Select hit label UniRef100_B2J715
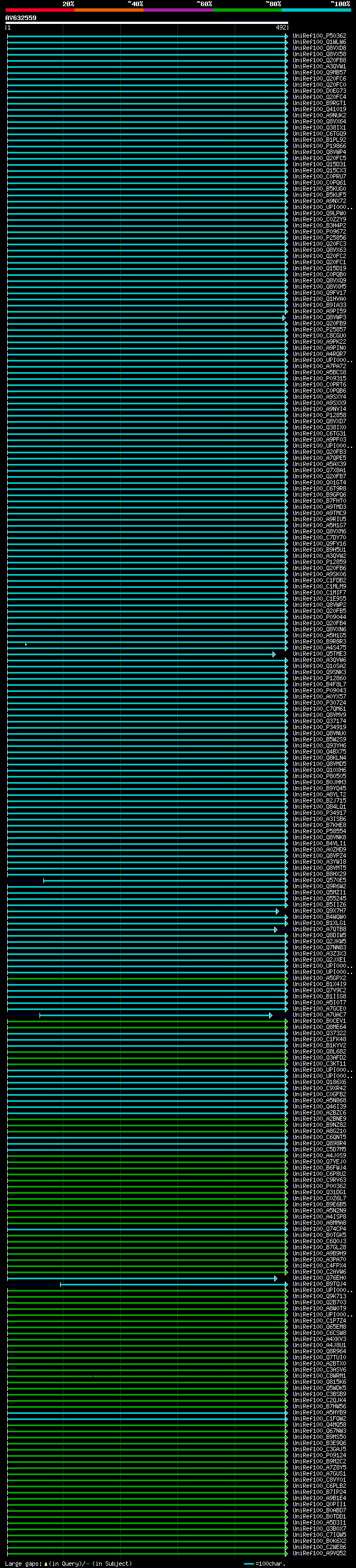356x1568 pixels. (319, 800)
